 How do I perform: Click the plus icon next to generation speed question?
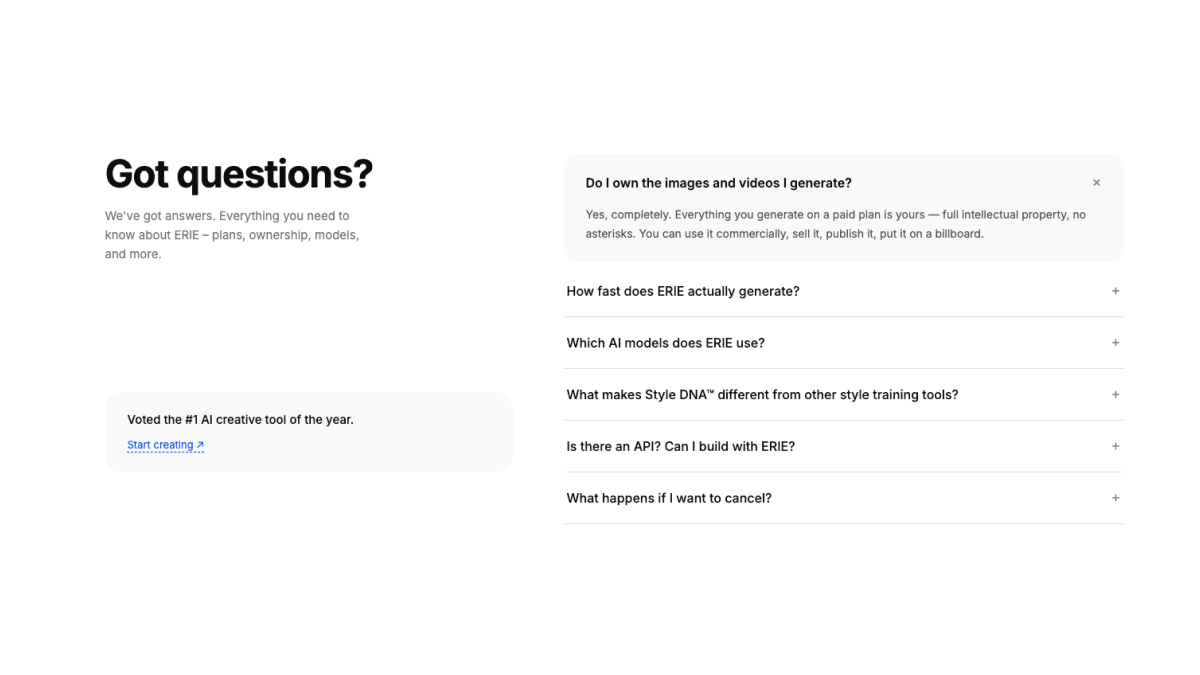point(1115,291)
